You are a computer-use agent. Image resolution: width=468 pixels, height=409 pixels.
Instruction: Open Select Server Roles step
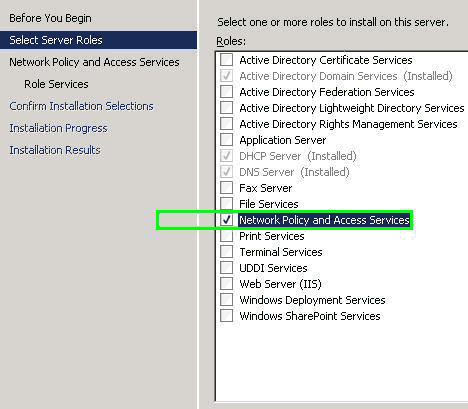pyautogui.click(x=98, y=40)
